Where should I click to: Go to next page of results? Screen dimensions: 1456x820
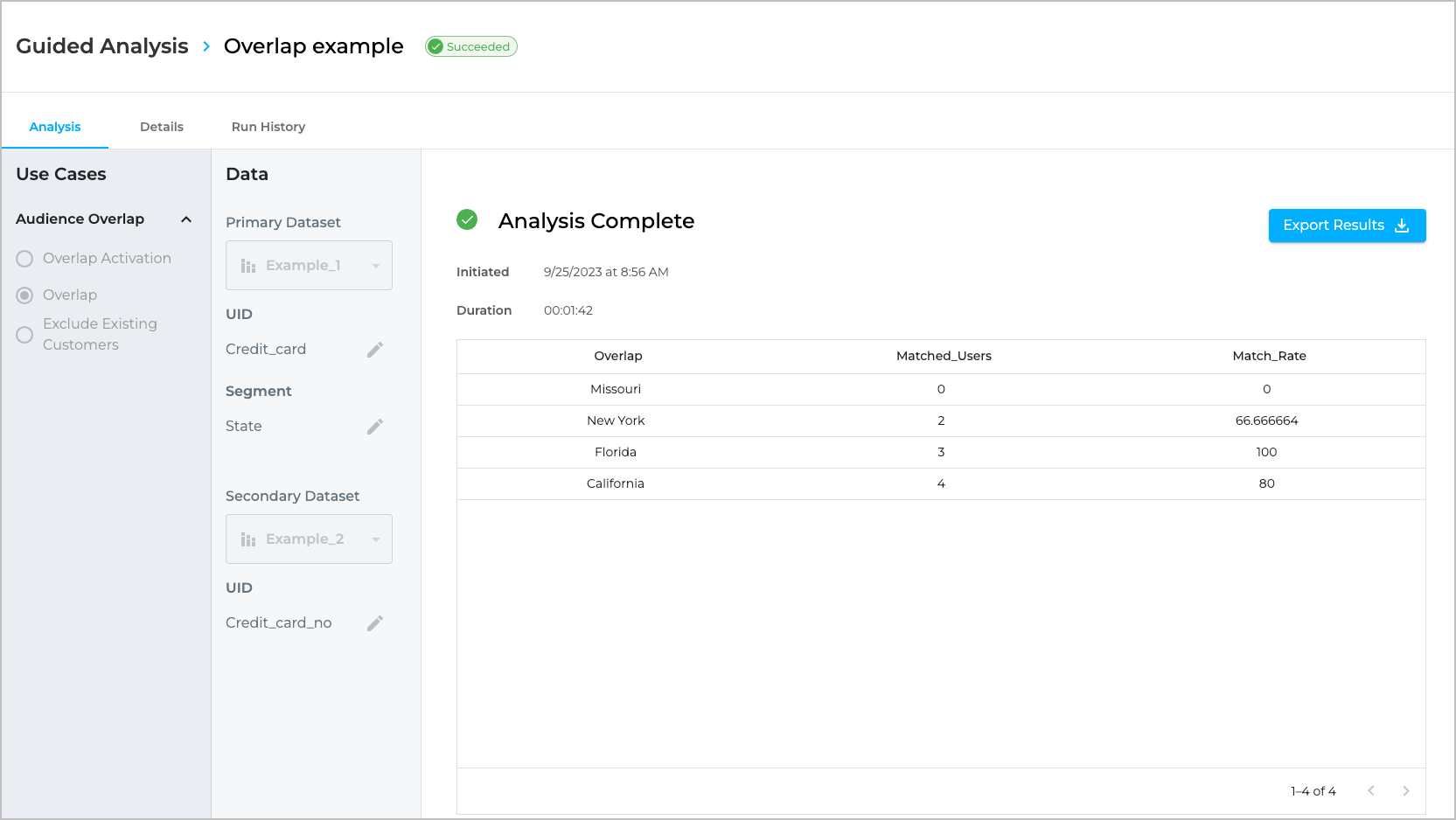click(1405, 791)
